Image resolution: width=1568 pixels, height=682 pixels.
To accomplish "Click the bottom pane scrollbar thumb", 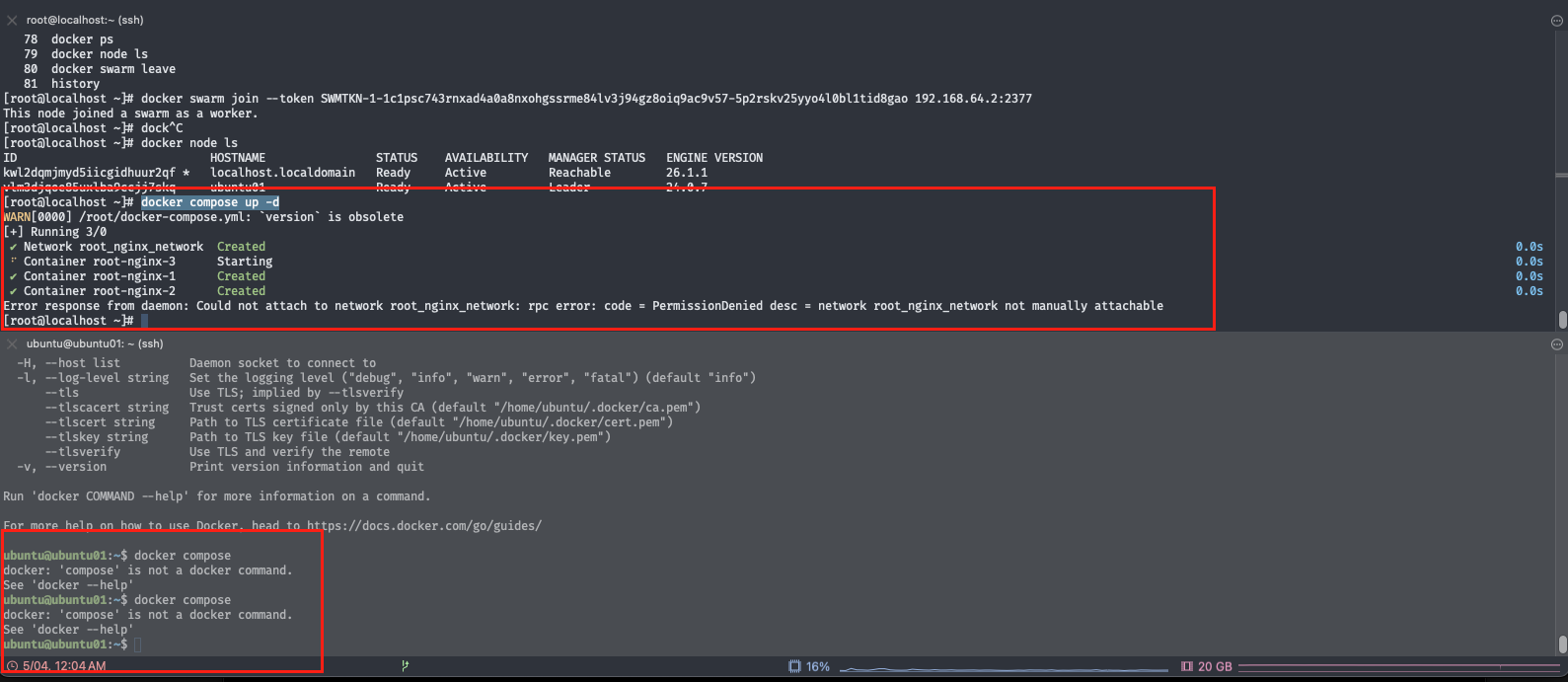I will 1562,644.
